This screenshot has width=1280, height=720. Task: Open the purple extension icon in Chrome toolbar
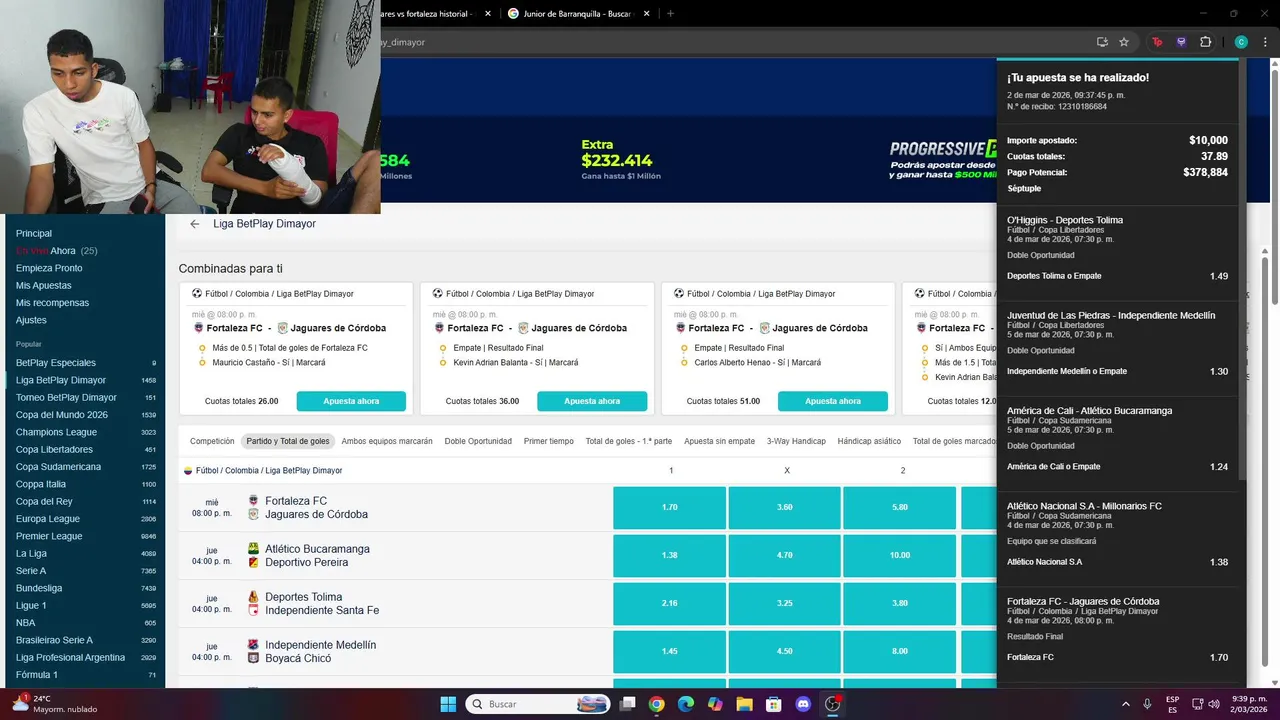pyautogui.click(x=1181, y=42)
